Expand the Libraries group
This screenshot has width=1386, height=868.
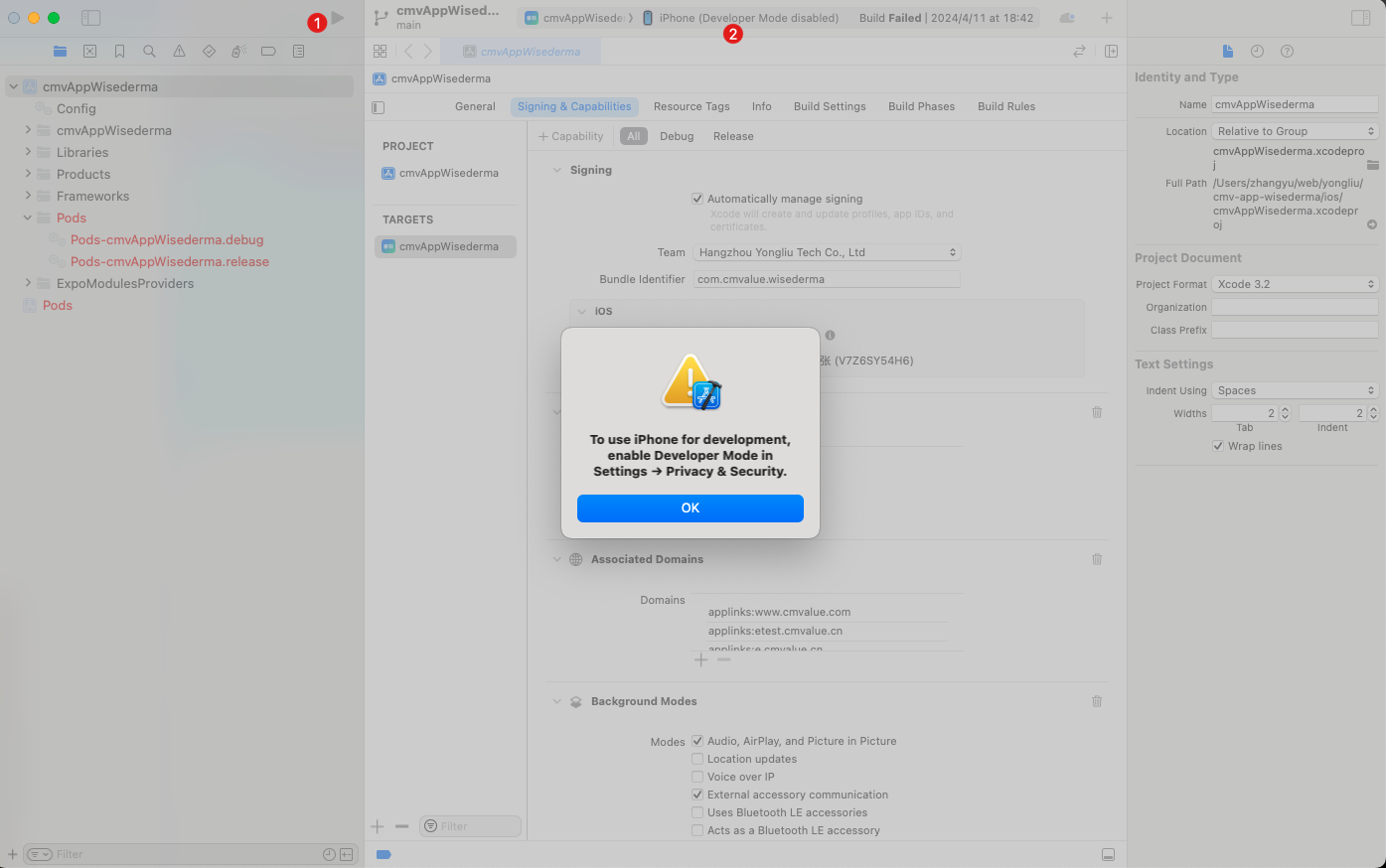[x=28, y=152]
